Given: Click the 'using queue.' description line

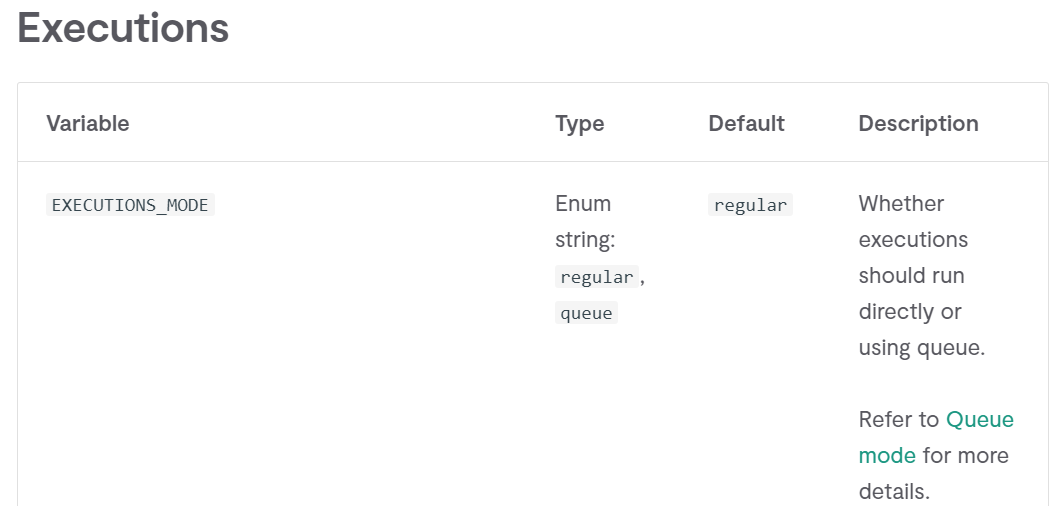Looking at the screenshot, I should click(922, 348).
